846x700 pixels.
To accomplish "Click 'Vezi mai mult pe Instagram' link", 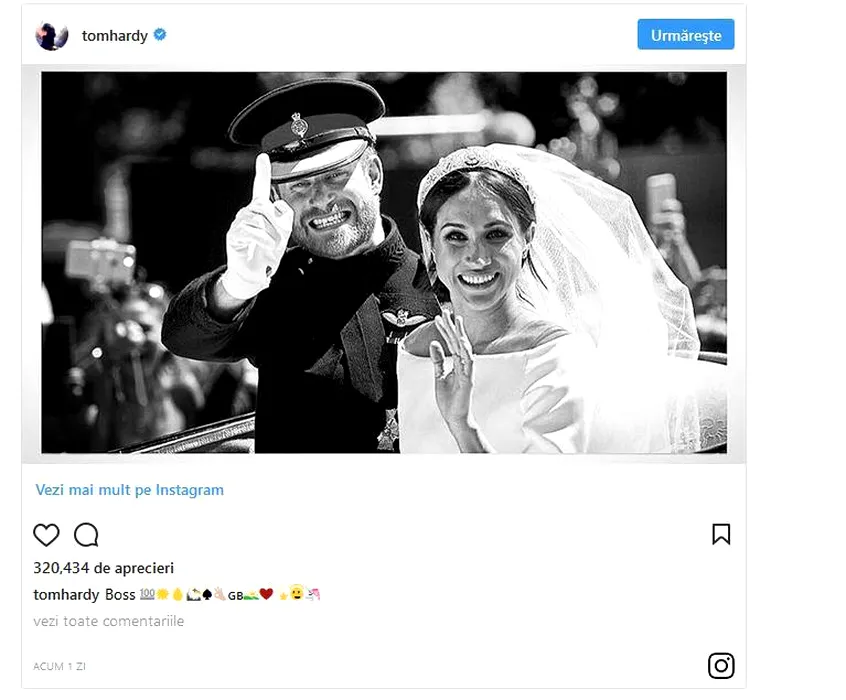I will click(x=129, y=490).
